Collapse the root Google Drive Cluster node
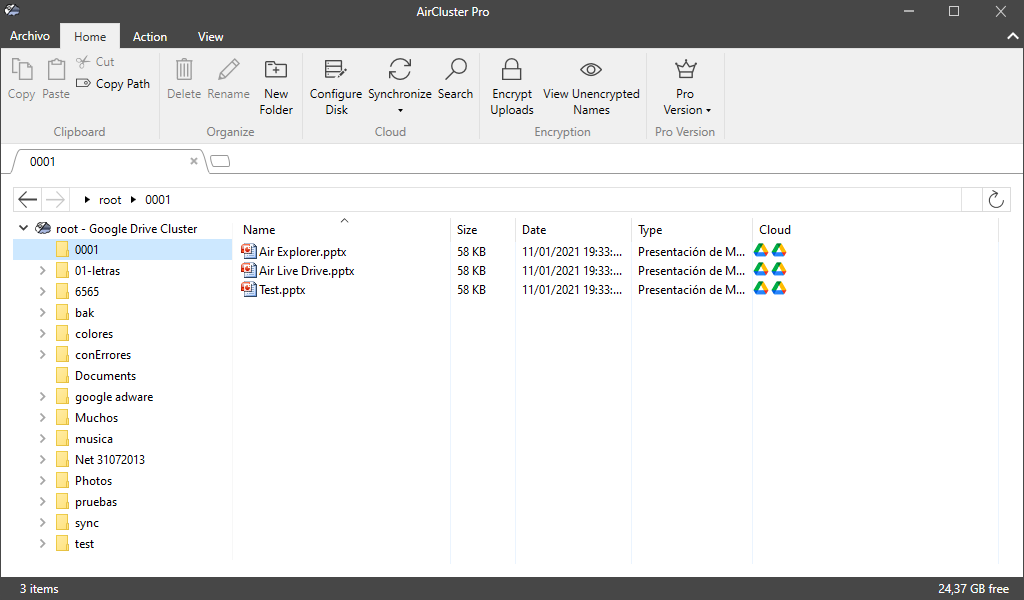Image resolution: width=1024 pixels, height=600 pixels. coord(24,228)
